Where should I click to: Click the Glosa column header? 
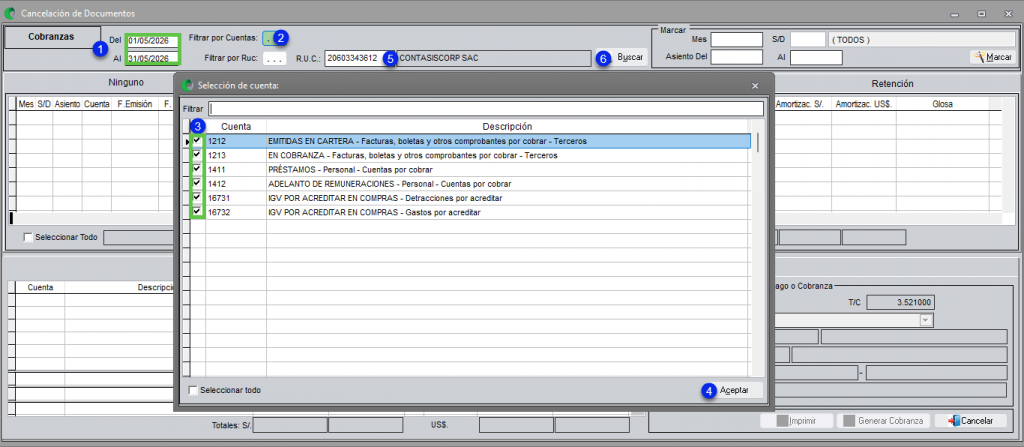click(942, 104)
